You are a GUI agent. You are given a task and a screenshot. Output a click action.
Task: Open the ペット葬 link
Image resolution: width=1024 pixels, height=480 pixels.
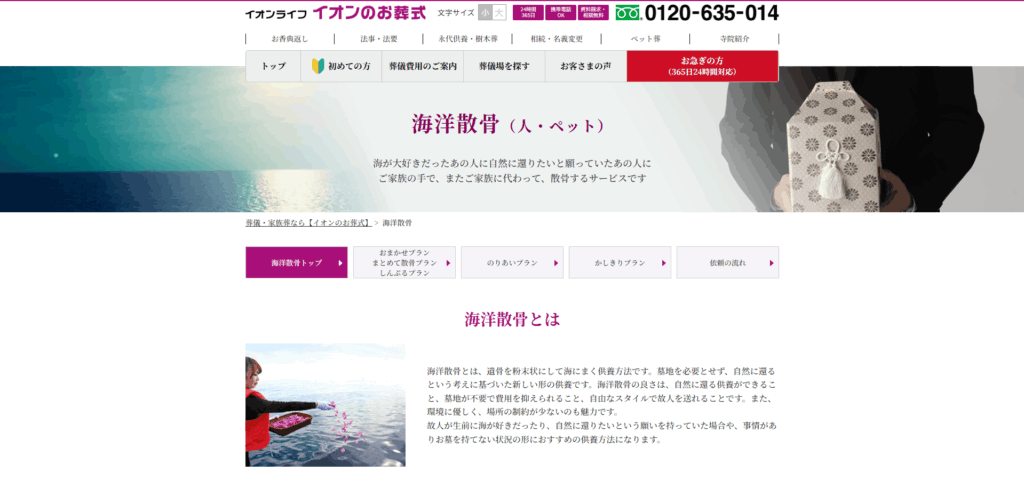coord(645,39)
